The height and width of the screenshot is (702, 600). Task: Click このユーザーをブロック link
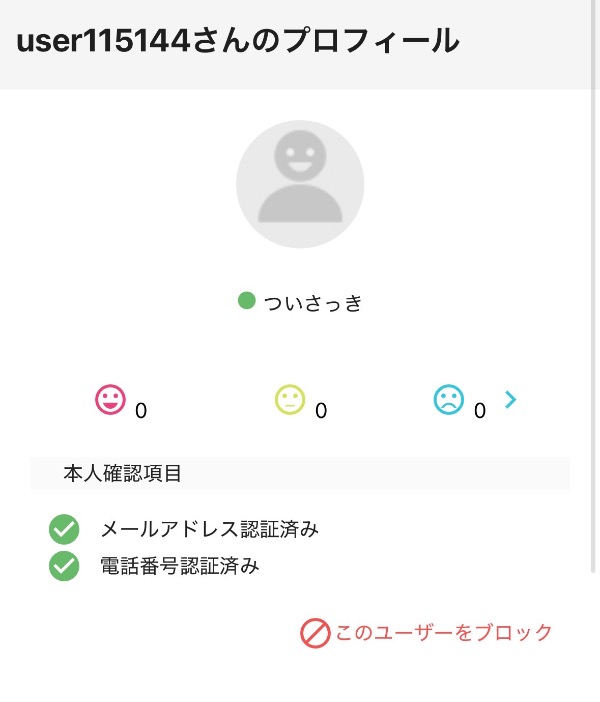442,633
